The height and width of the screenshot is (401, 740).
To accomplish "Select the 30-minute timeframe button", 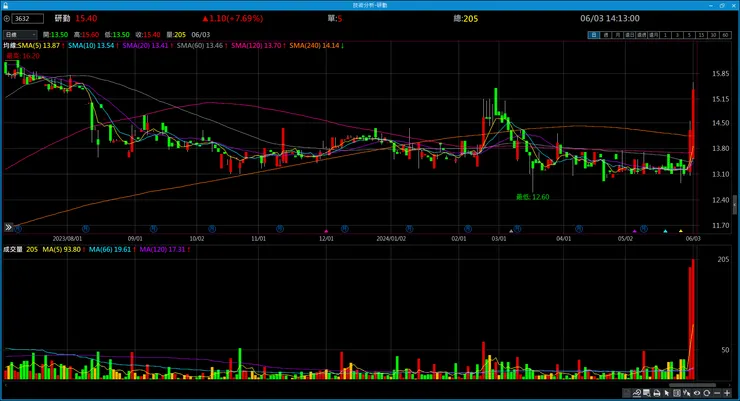I will 714,35.
